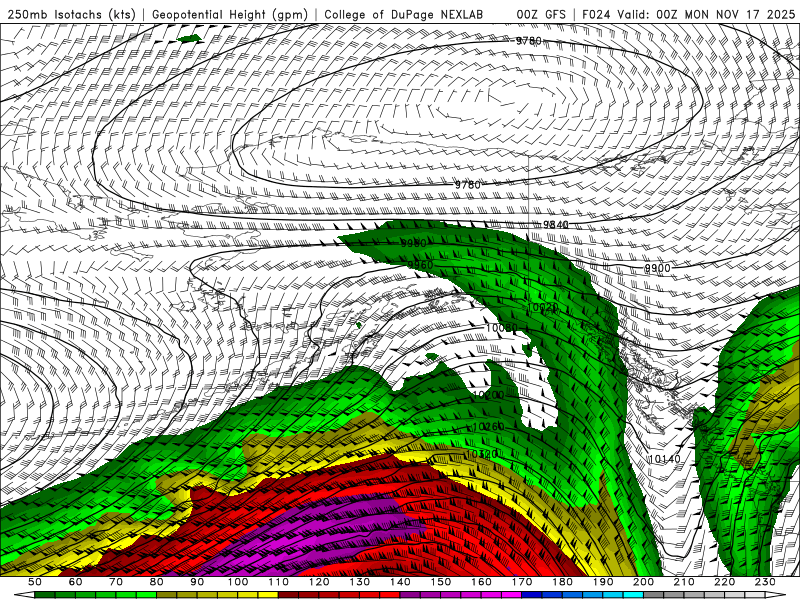Click the 10140 height contour label

pyautogui.click(x=664, y=459)
